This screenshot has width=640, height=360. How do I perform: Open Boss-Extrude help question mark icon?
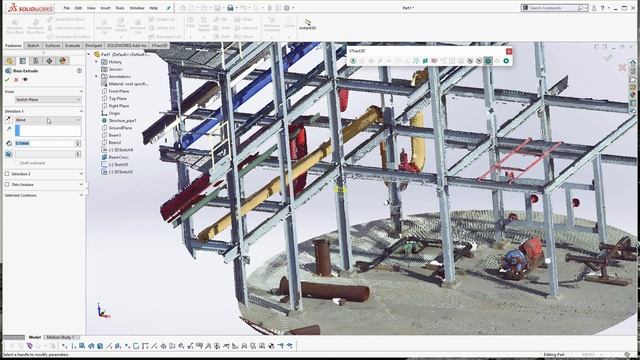pyautogui.click(x=79, y=71)
